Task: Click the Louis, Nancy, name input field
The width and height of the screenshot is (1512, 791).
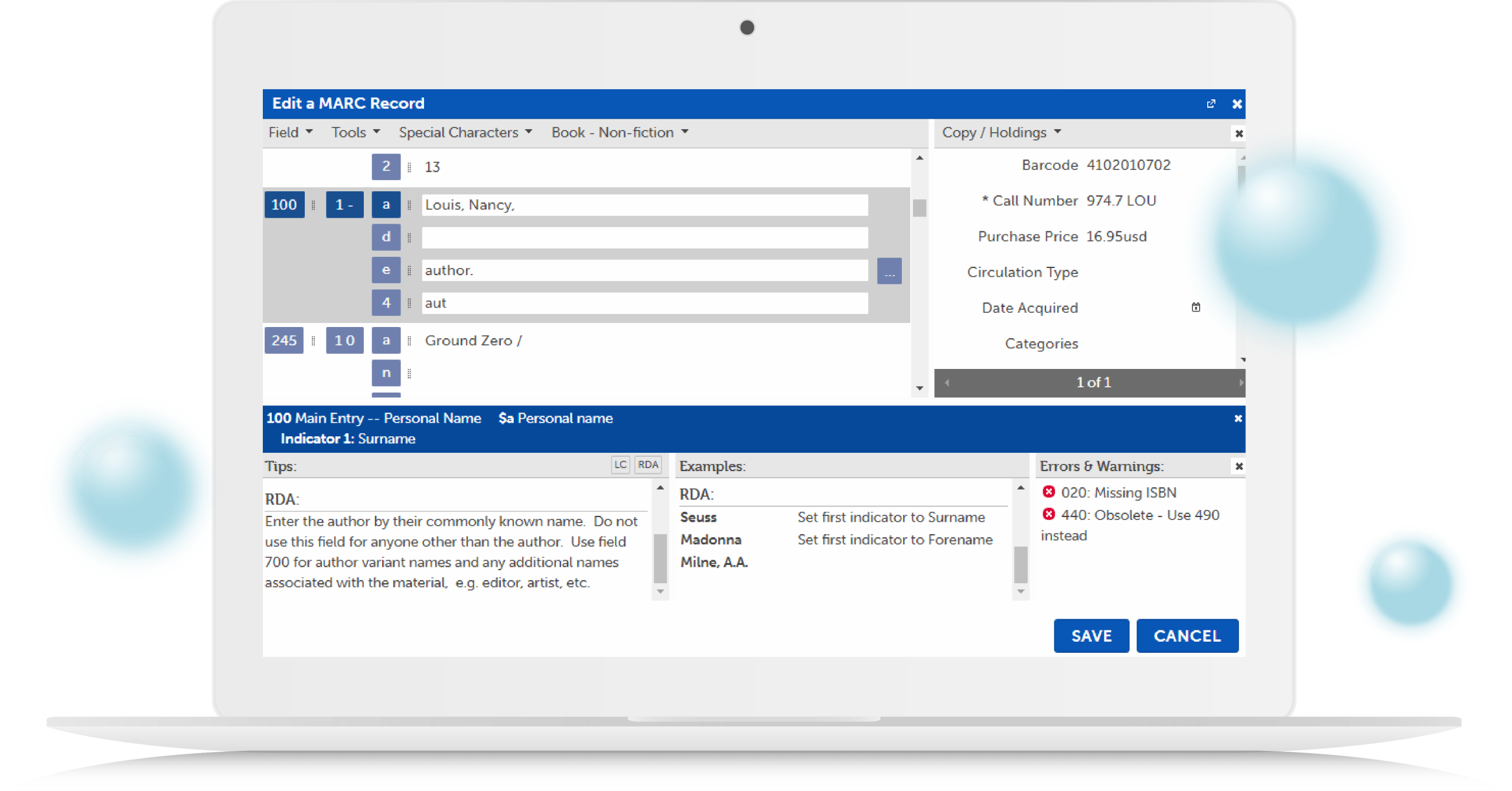Action: tap(644, 205)
